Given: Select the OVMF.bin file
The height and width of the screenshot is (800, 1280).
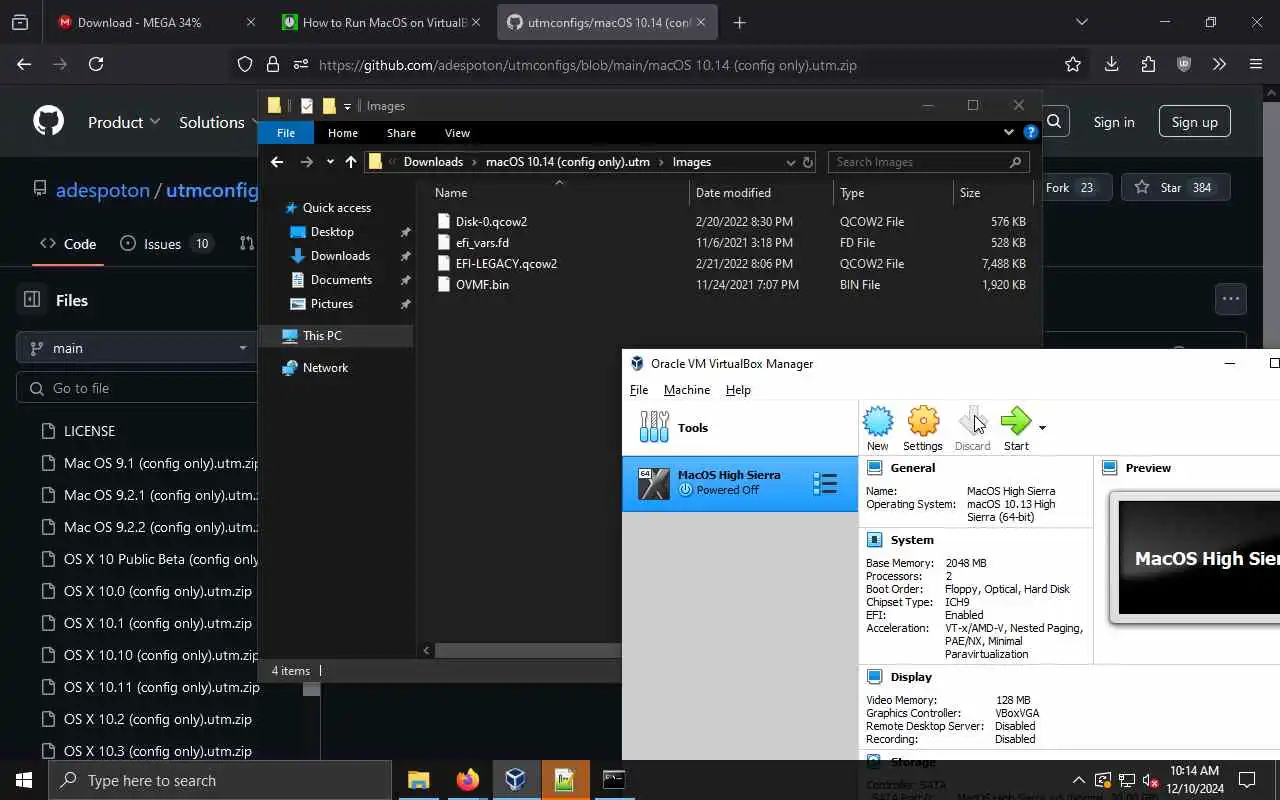Looking at the screenshot, I should pos(482,285).
